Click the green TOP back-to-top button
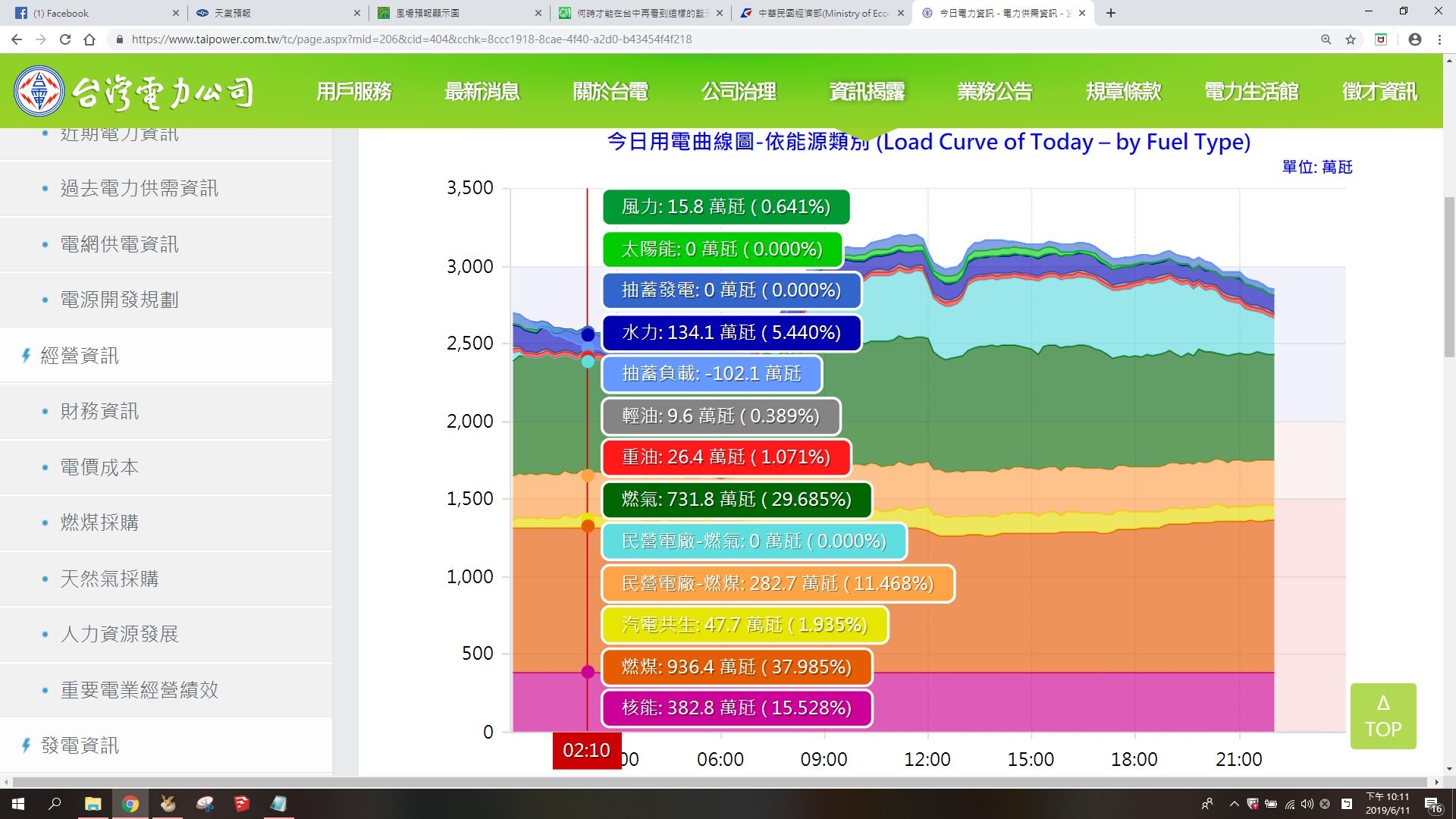Image resolution: width=1456 pixels, height=819 pixels. pyautogui.click(x=1383, y=717)
